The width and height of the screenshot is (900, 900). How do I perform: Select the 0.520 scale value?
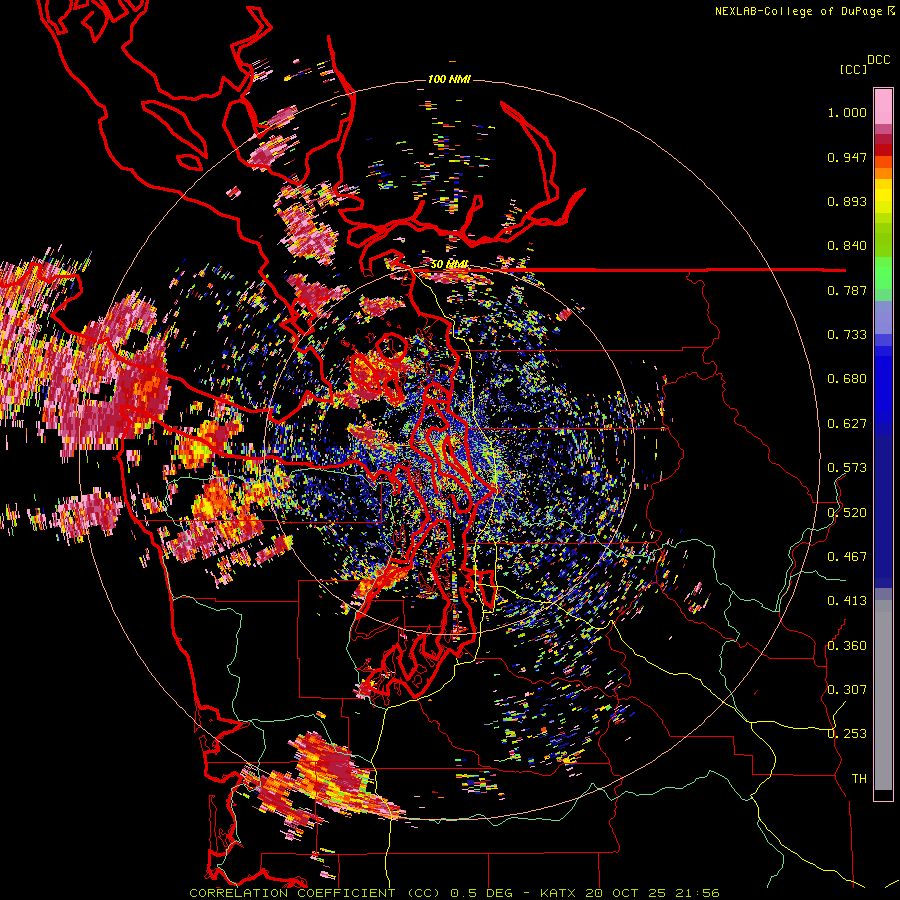(x=847, y=513)
